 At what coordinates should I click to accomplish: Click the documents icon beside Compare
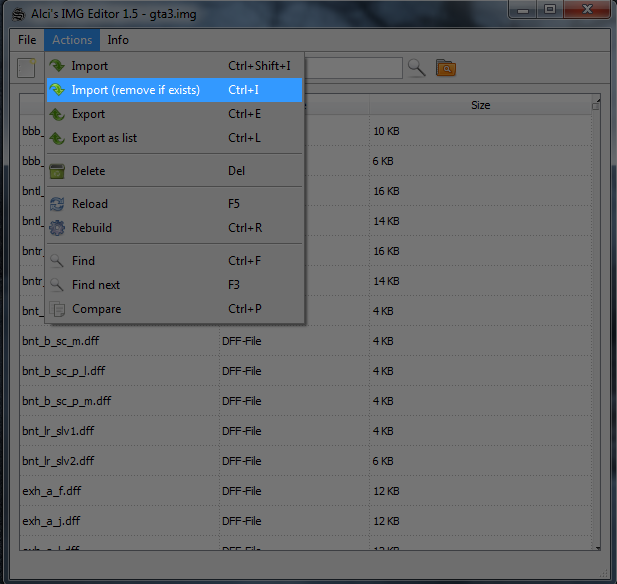coord(57,309)
